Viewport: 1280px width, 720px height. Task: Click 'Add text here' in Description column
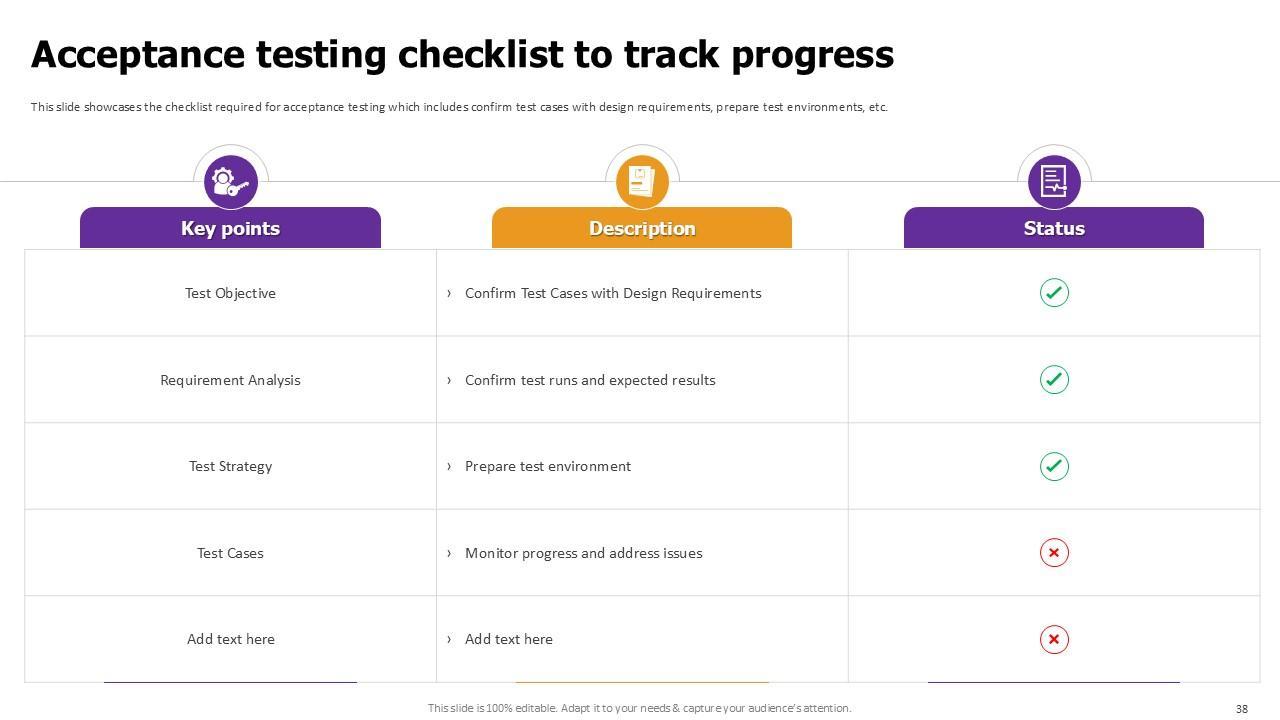508,639
